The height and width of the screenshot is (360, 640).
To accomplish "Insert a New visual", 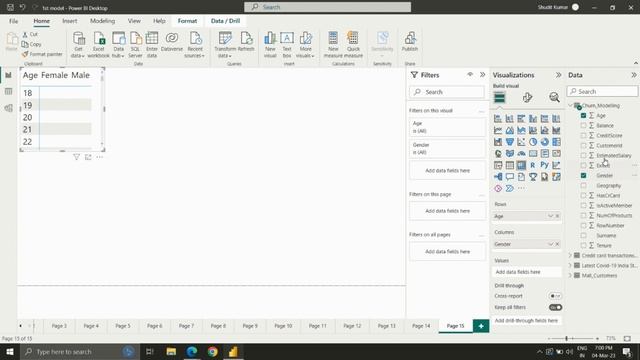I will [270, 45].
